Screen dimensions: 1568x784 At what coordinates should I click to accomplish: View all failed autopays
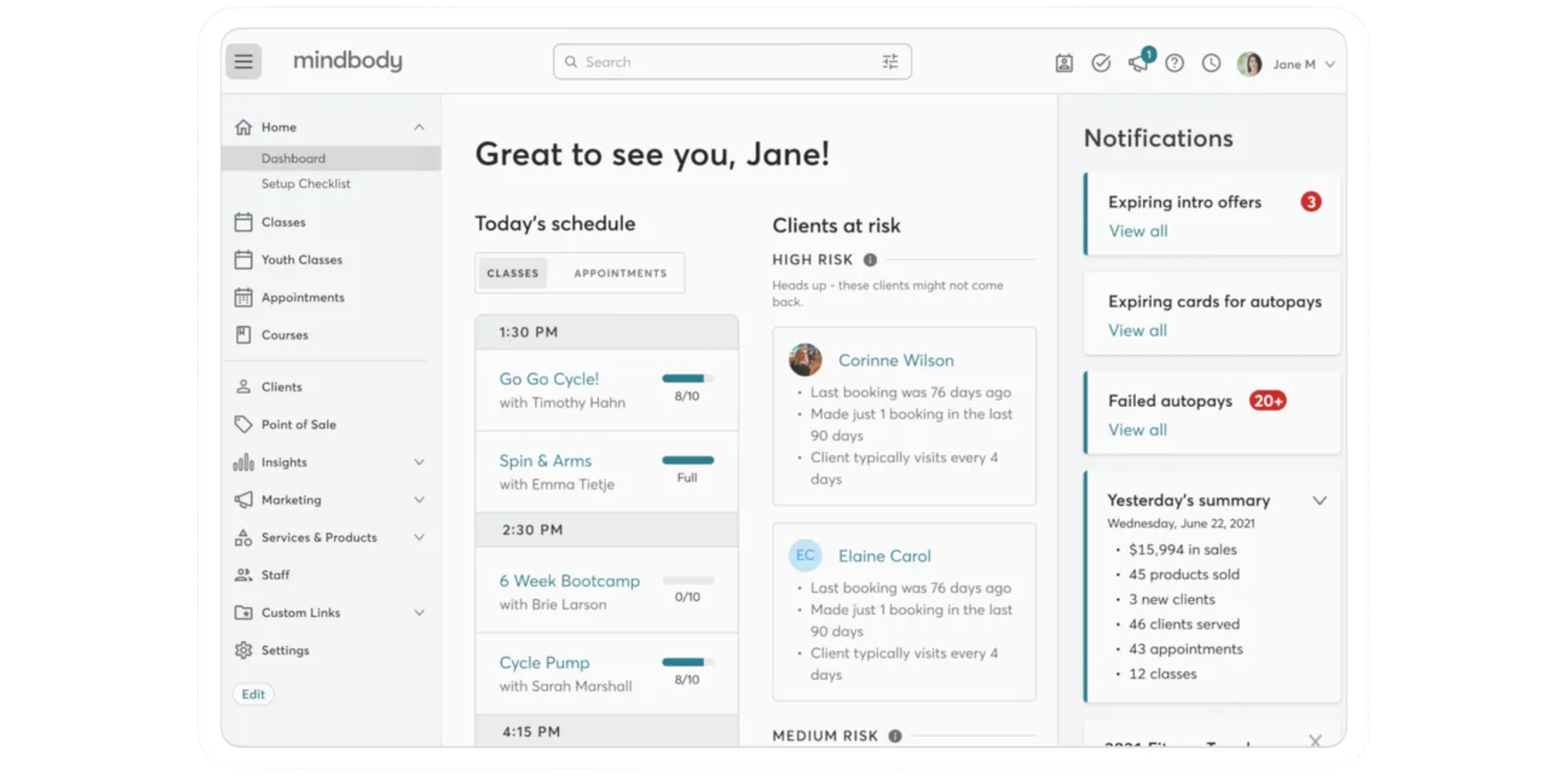[1138, 430]
